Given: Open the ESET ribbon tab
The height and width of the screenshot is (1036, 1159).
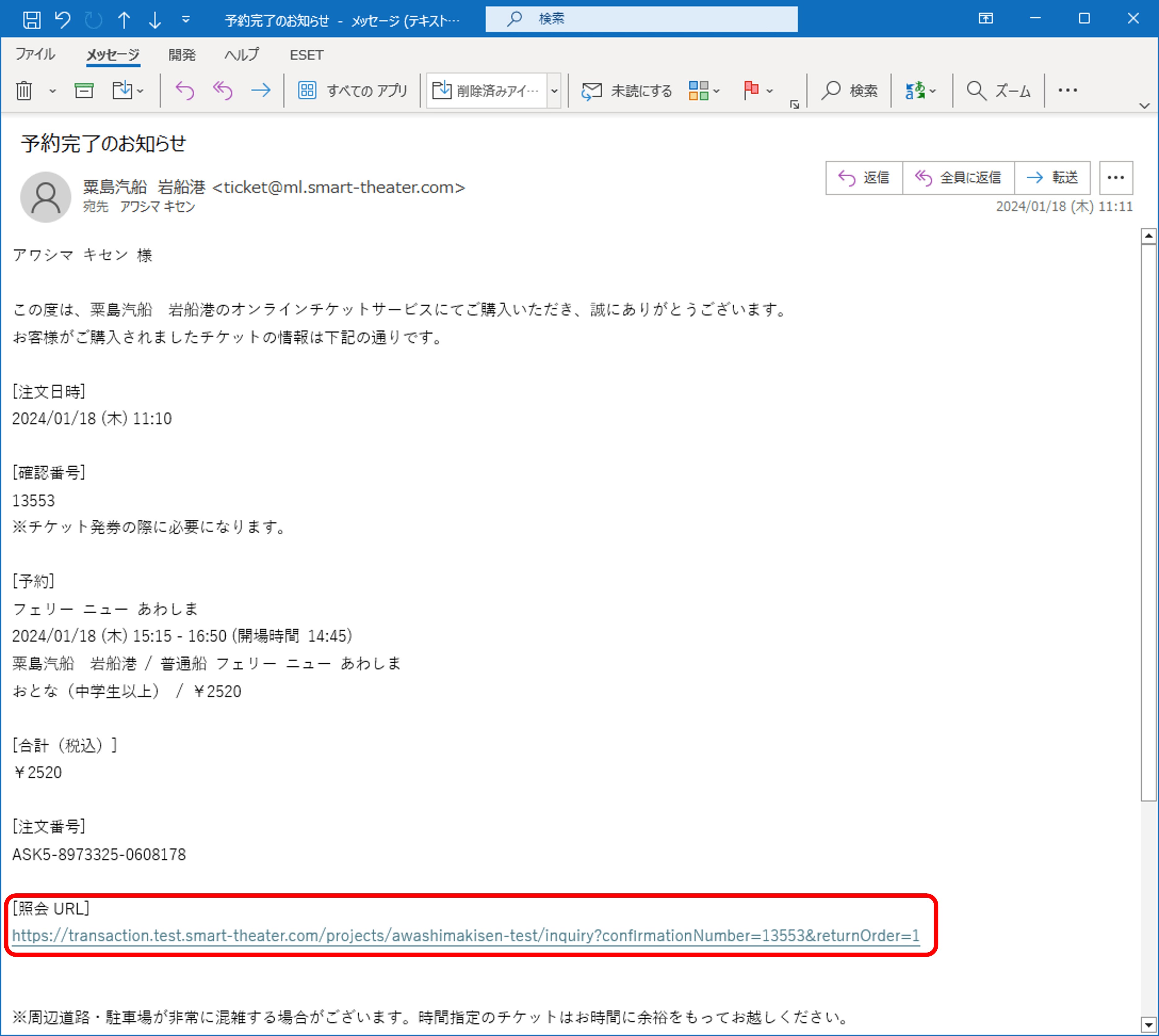Looking at the screenshot, I should tap(306, 55).
